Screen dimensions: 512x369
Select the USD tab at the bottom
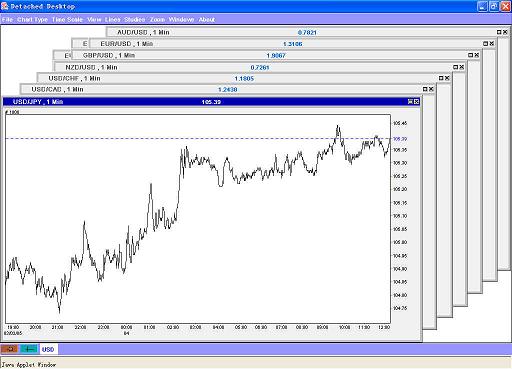tap(48, 349)
